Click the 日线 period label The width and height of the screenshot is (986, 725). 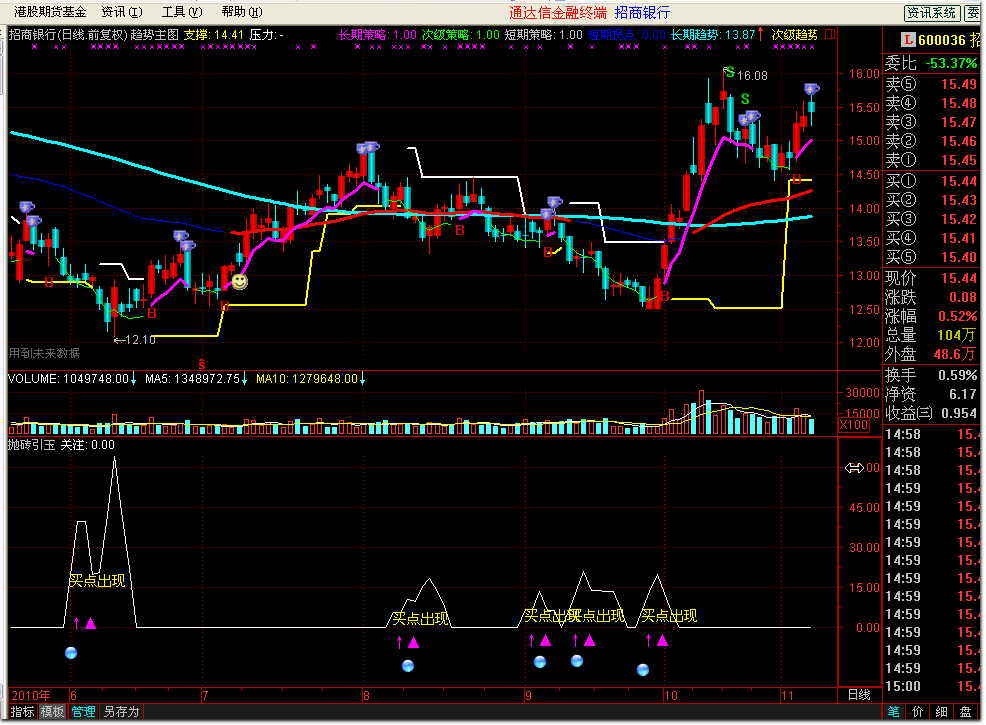pyautogui.click(x=859, y=695)
